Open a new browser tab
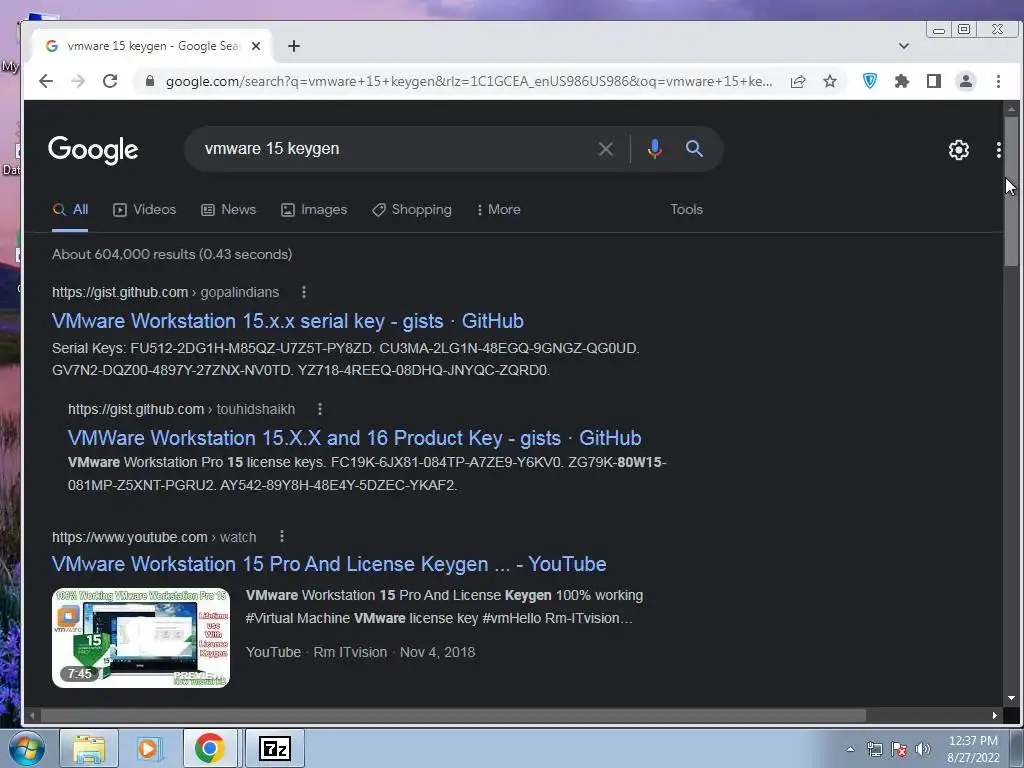Image resolution: width=1024 pixels, height=768 pixels. pyautogui.click(x=294, y=46)
